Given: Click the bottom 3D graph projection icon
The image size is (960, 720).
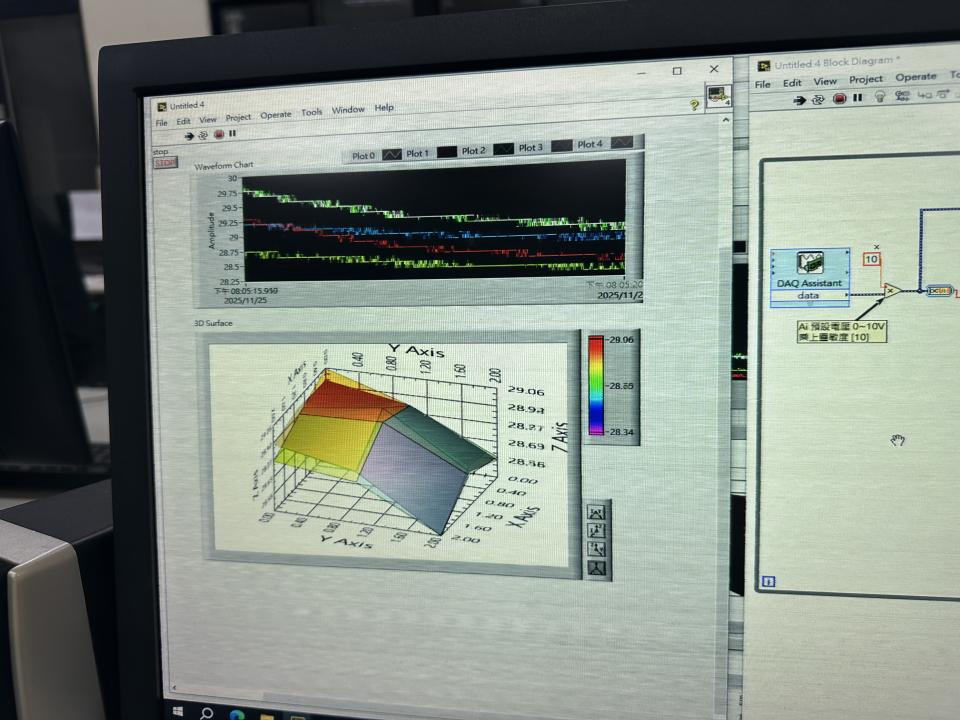Looking at the screenshot, I should tap(597, 569).
